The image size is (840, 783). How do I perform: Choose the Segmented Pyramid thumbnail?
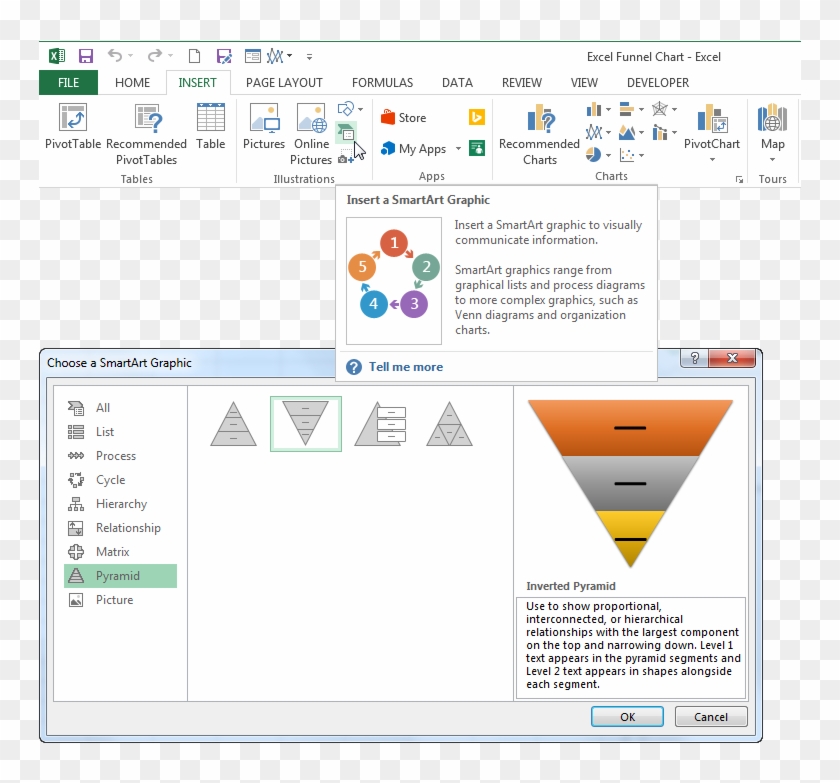pyautogui.click(x=449, y=424)
